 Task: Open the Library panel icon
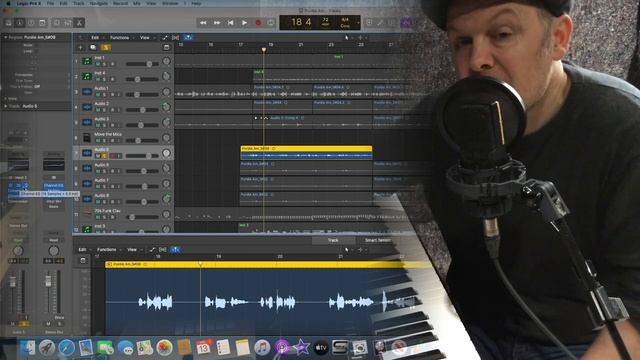pos(8,23)
